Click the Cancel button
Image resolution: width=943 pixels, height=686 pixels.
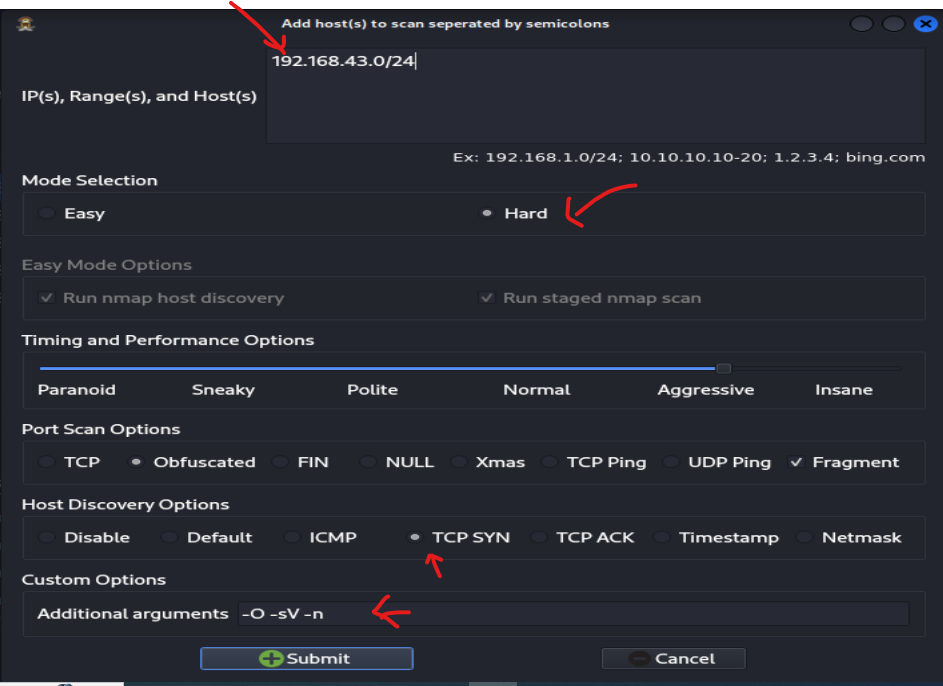pos(673,659)
